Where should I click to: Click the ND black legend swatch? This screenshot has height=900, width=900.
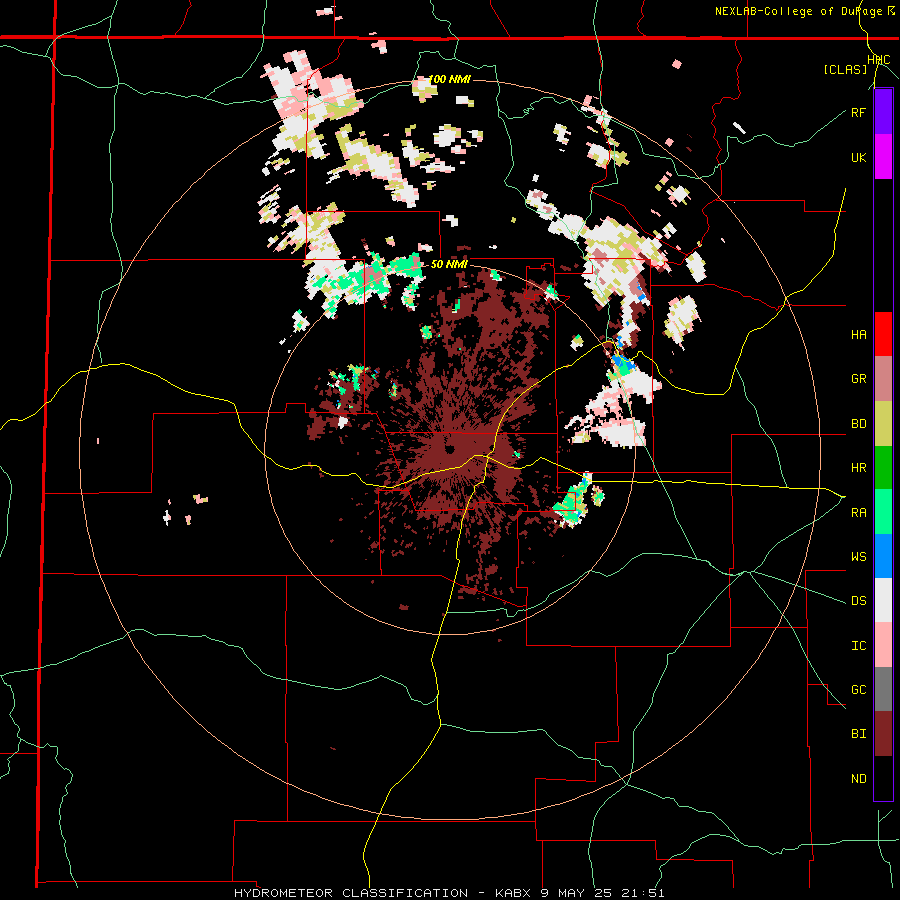pyautogui.click(x=883, y=778)
